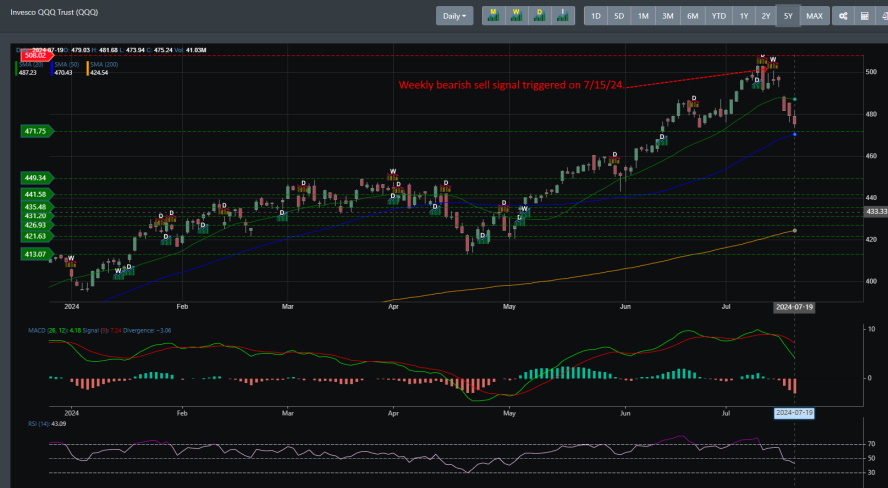This screenshot has height=488, width=888.
Task: Click the 426.93 support level tag
Action: 36,225
